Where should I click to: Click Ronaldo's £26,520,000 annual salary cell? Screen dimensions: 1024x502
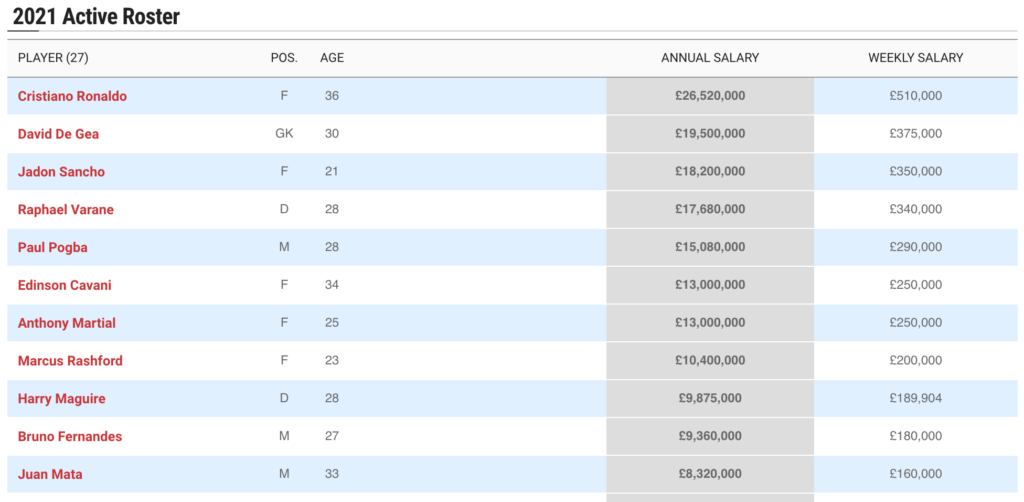pos(710,96)
